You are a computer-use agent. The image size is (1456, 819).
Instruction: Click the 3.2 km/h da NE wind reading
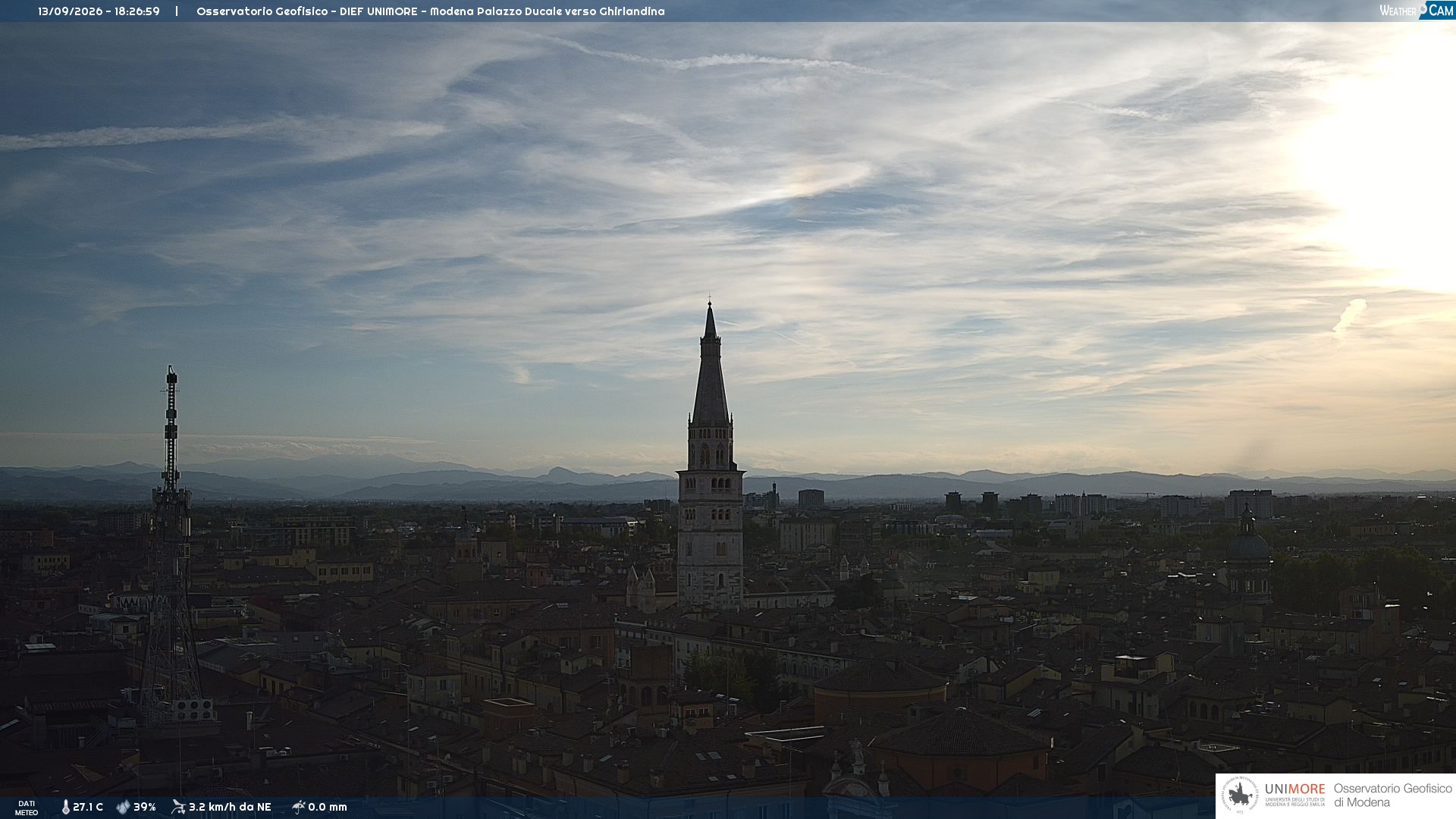230,807
